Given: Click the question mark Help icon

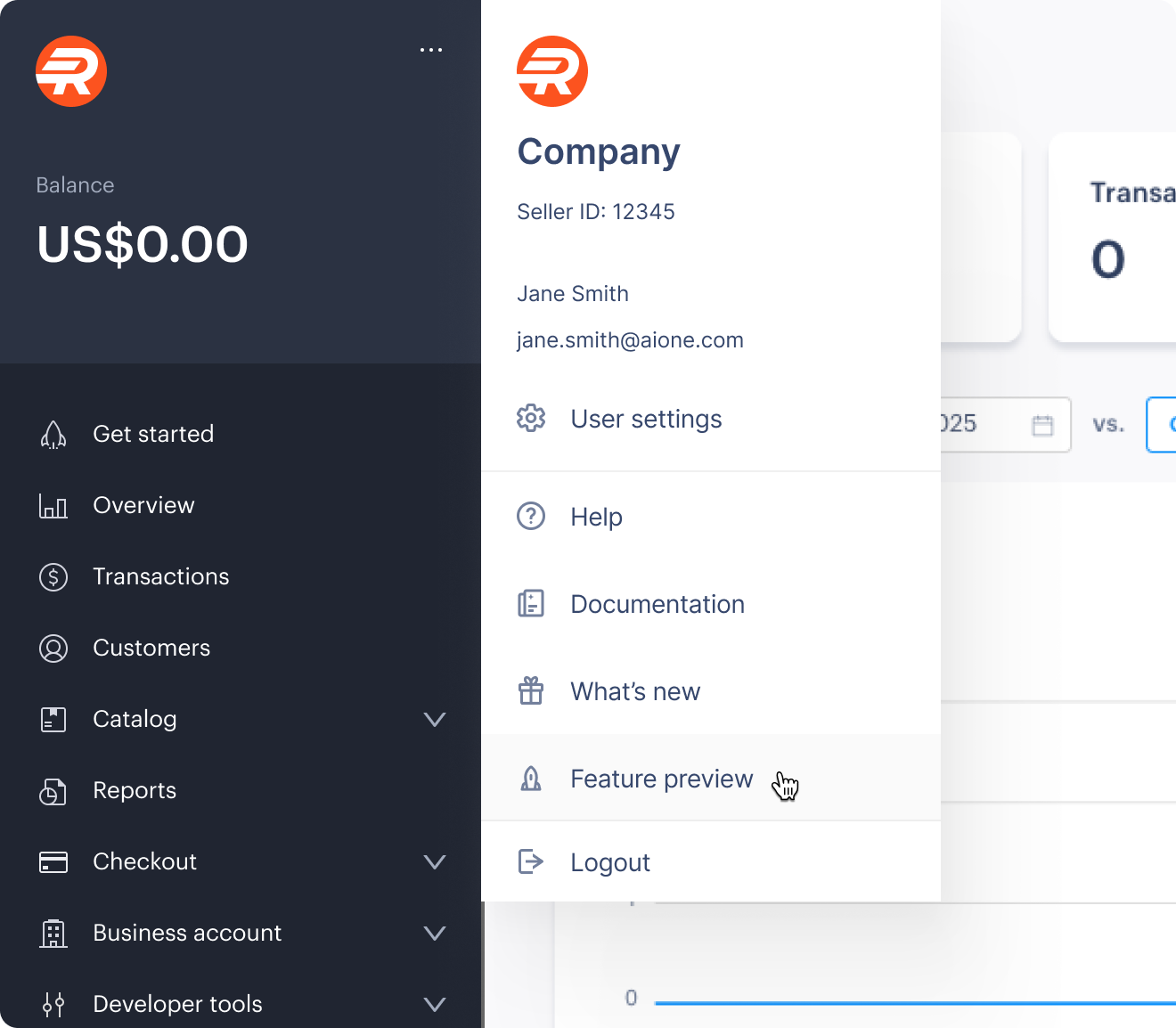Looking at the screenshot, I should point(531,516).
